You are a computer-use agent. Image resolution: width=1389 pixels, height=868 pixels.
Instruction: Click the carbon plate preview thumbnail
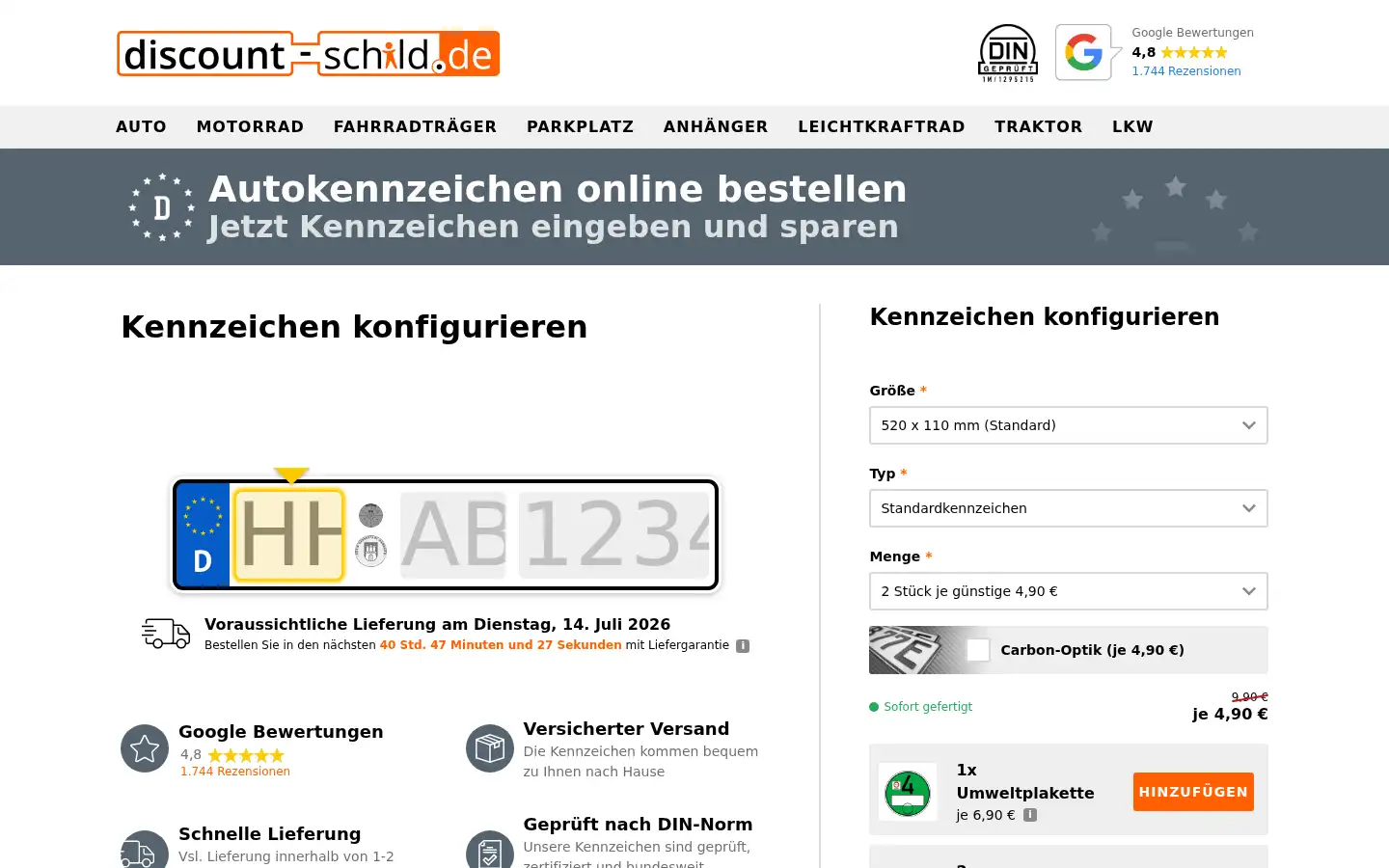point(914,650)
